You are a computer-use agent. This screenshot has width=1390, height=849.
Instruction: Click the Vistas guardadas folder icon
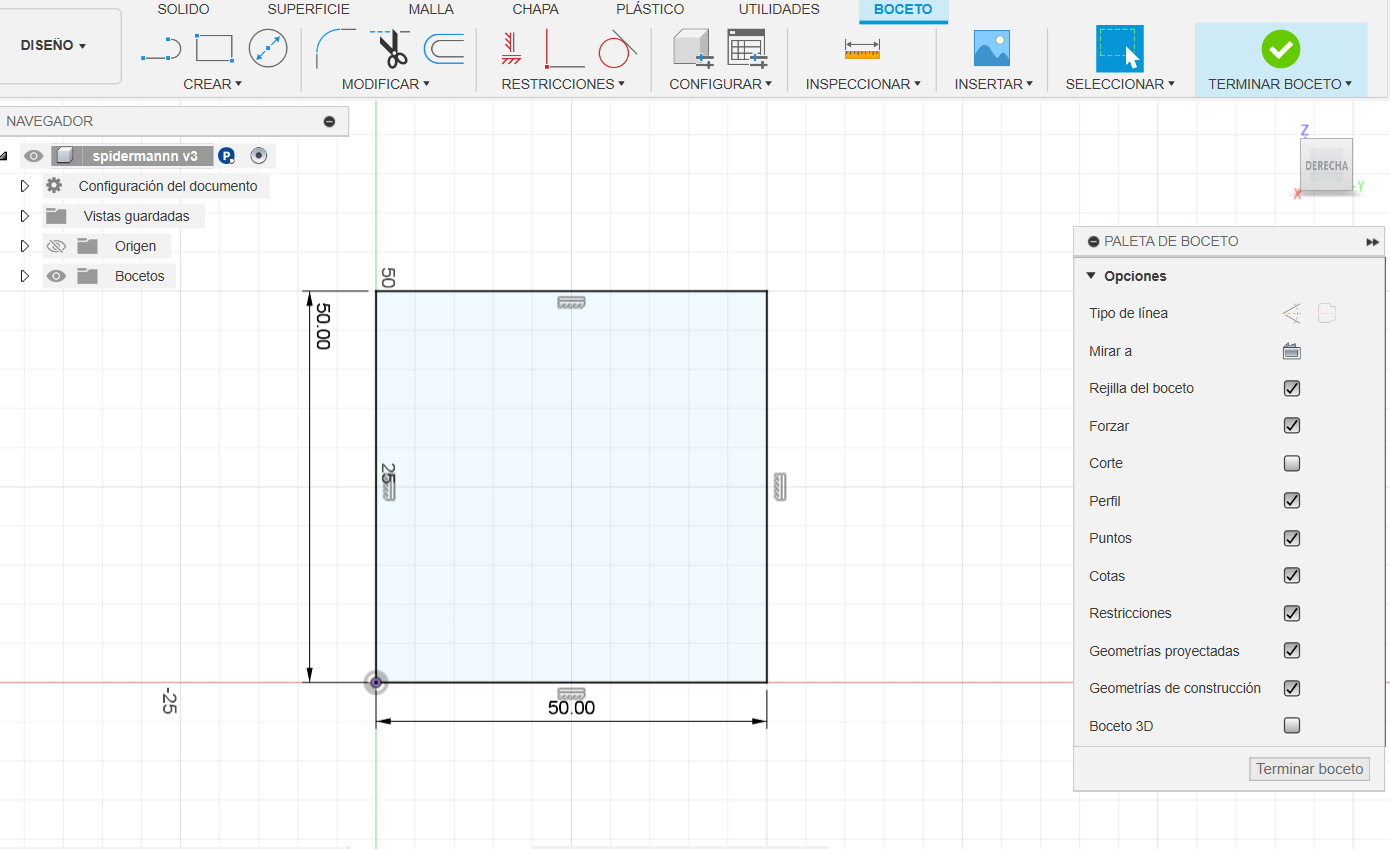point(56,216)
